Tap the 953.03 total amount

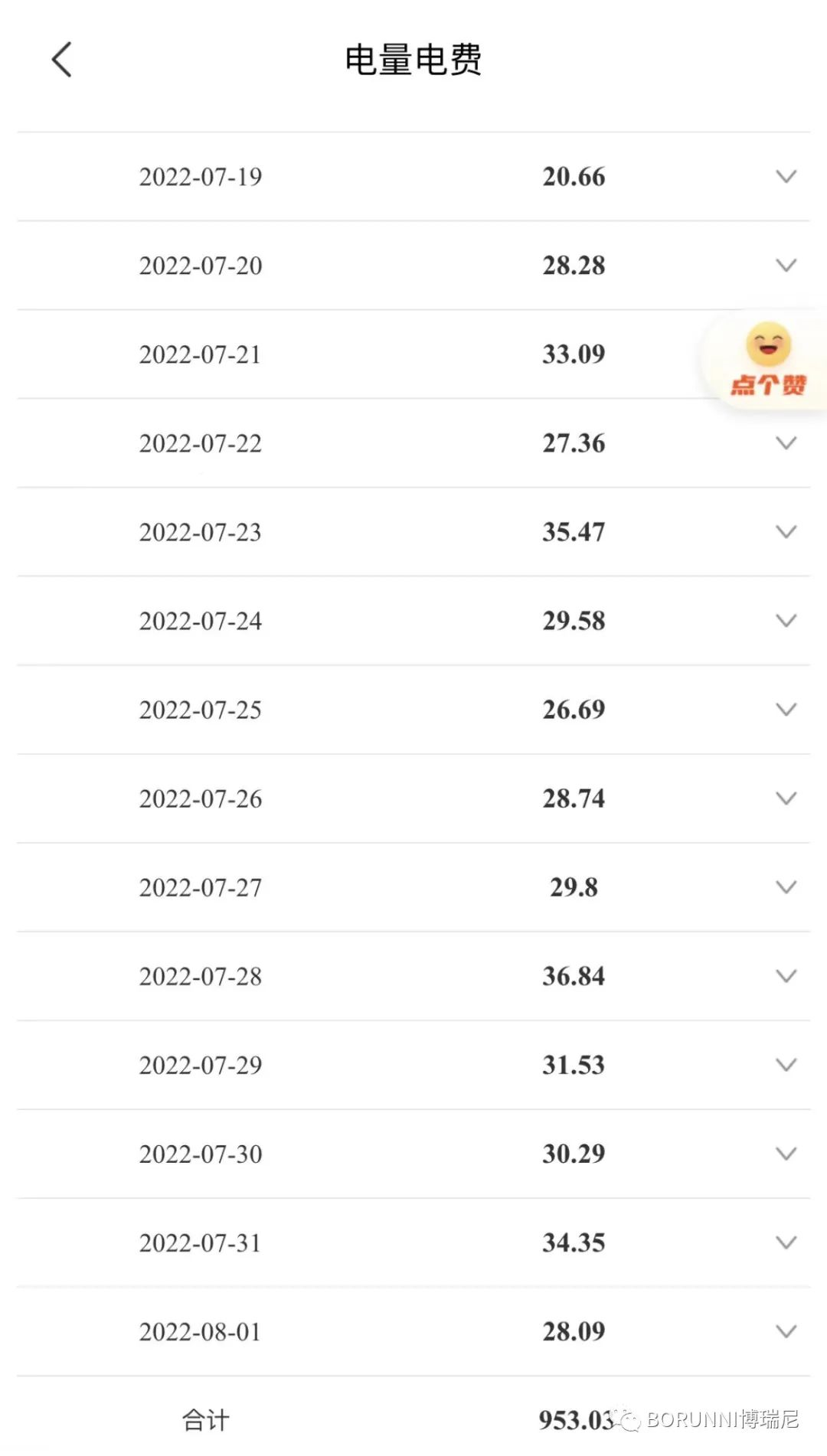coord(577,1421)
